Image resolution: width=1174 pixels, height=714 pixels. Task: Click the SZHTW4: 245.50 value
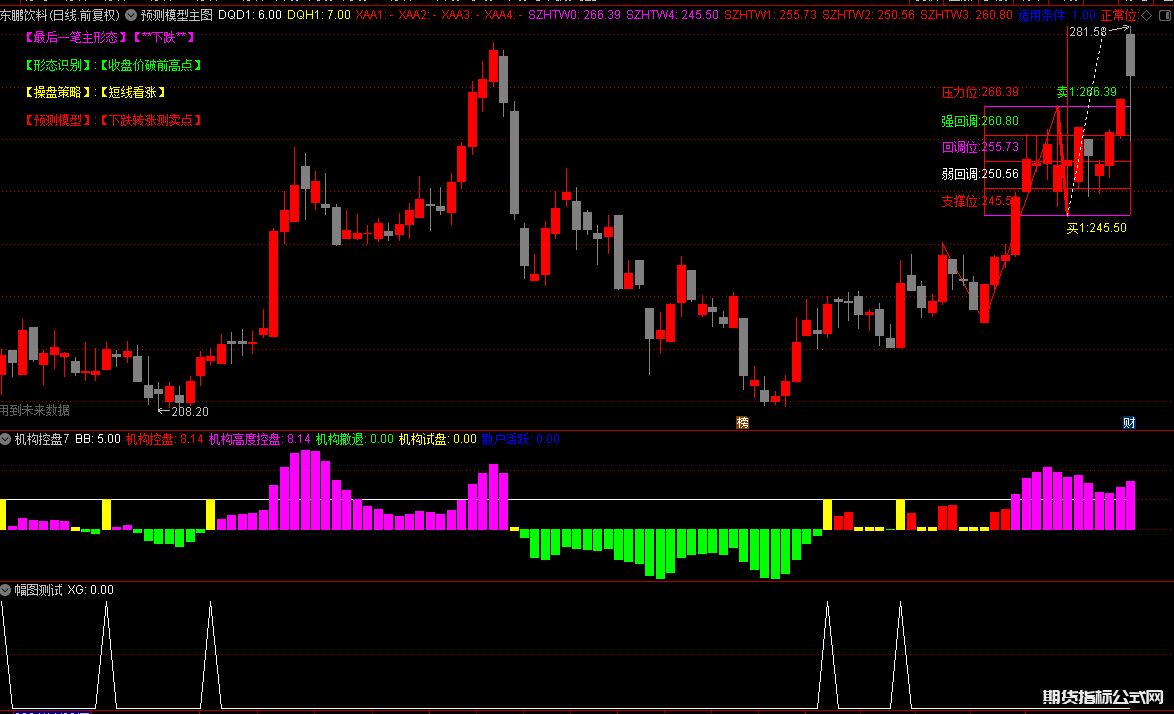pos(672,15)
